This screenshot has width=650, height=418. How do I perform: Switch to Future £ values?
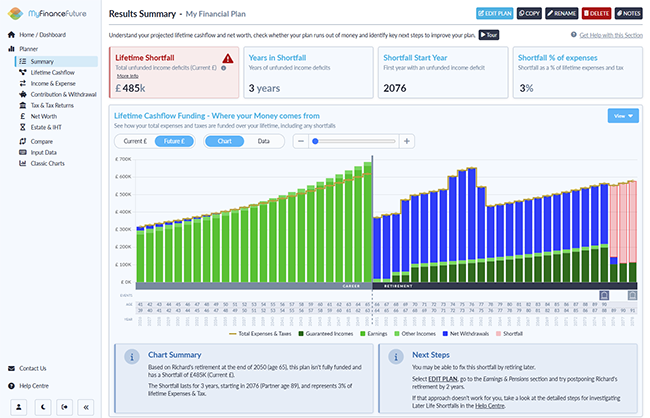tap(174, 141)
